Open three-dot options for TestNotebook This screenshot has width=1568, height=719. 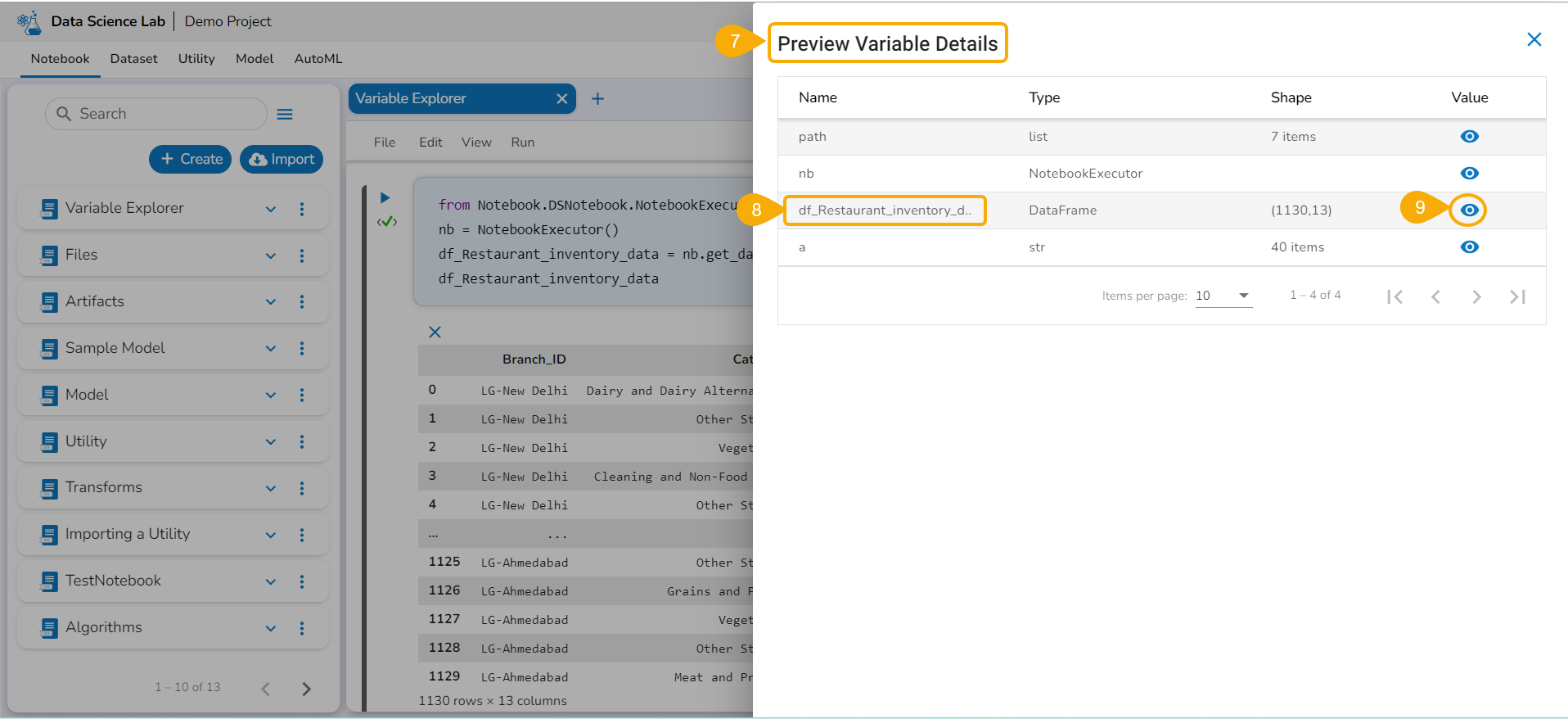302,581
